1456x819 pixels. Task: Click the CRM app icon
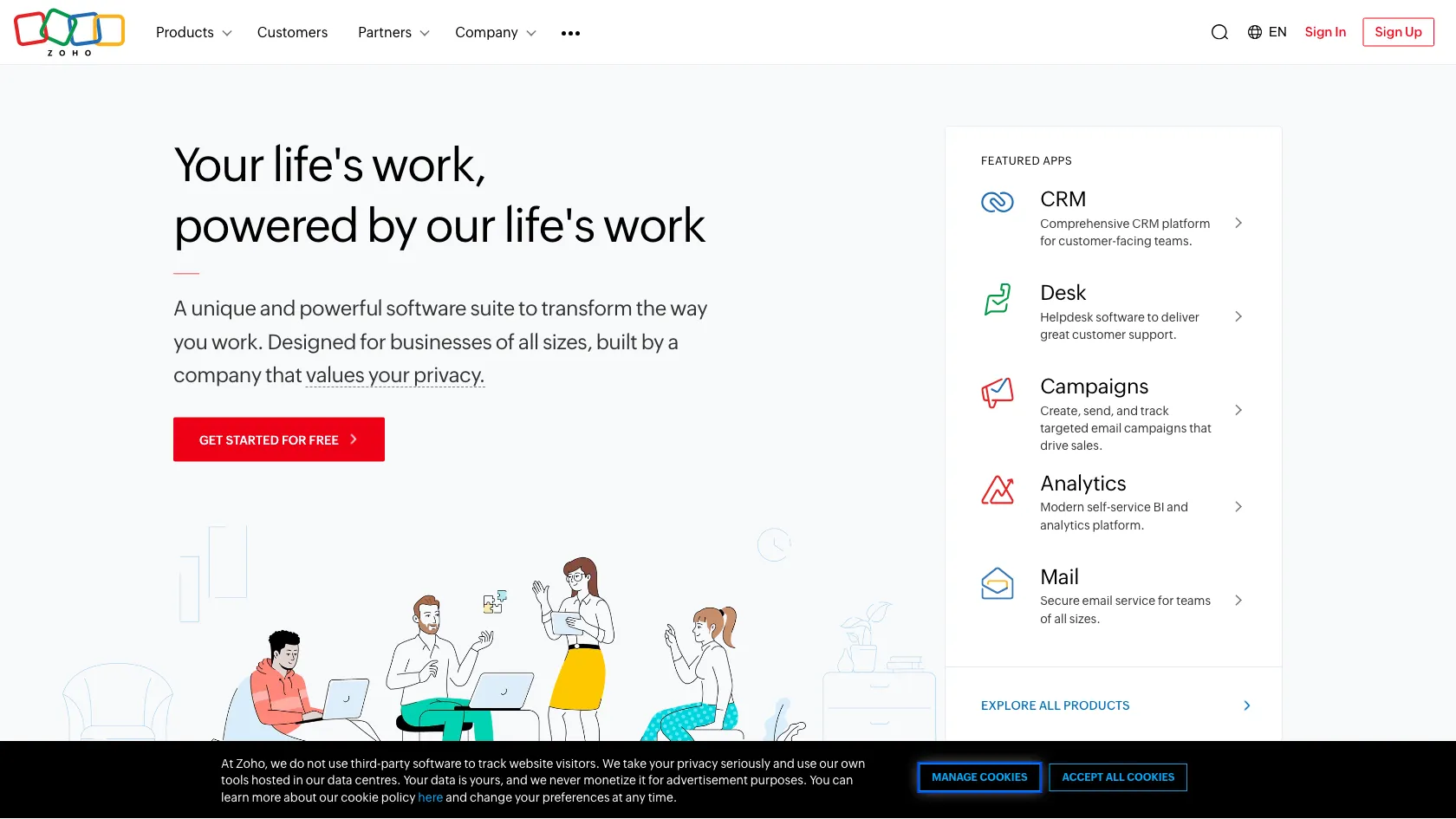tap(997, 202)
